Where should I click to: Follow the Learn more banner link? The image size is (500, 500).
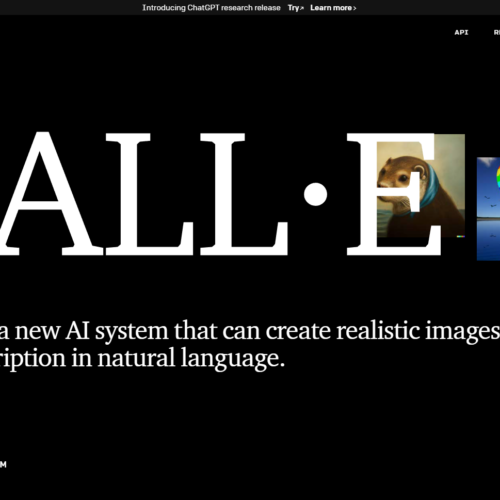(333, 8)
